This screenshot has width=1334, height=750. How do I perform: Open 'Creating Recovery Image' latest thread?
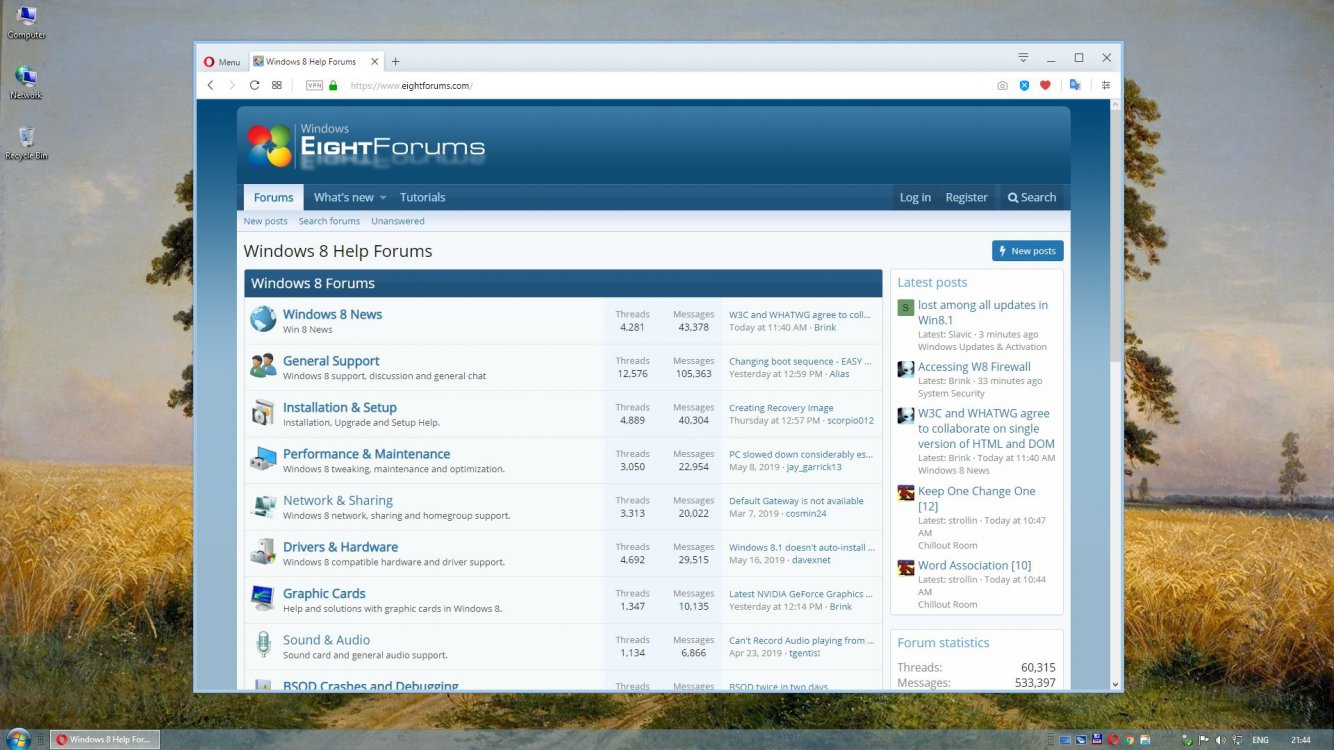781,408
